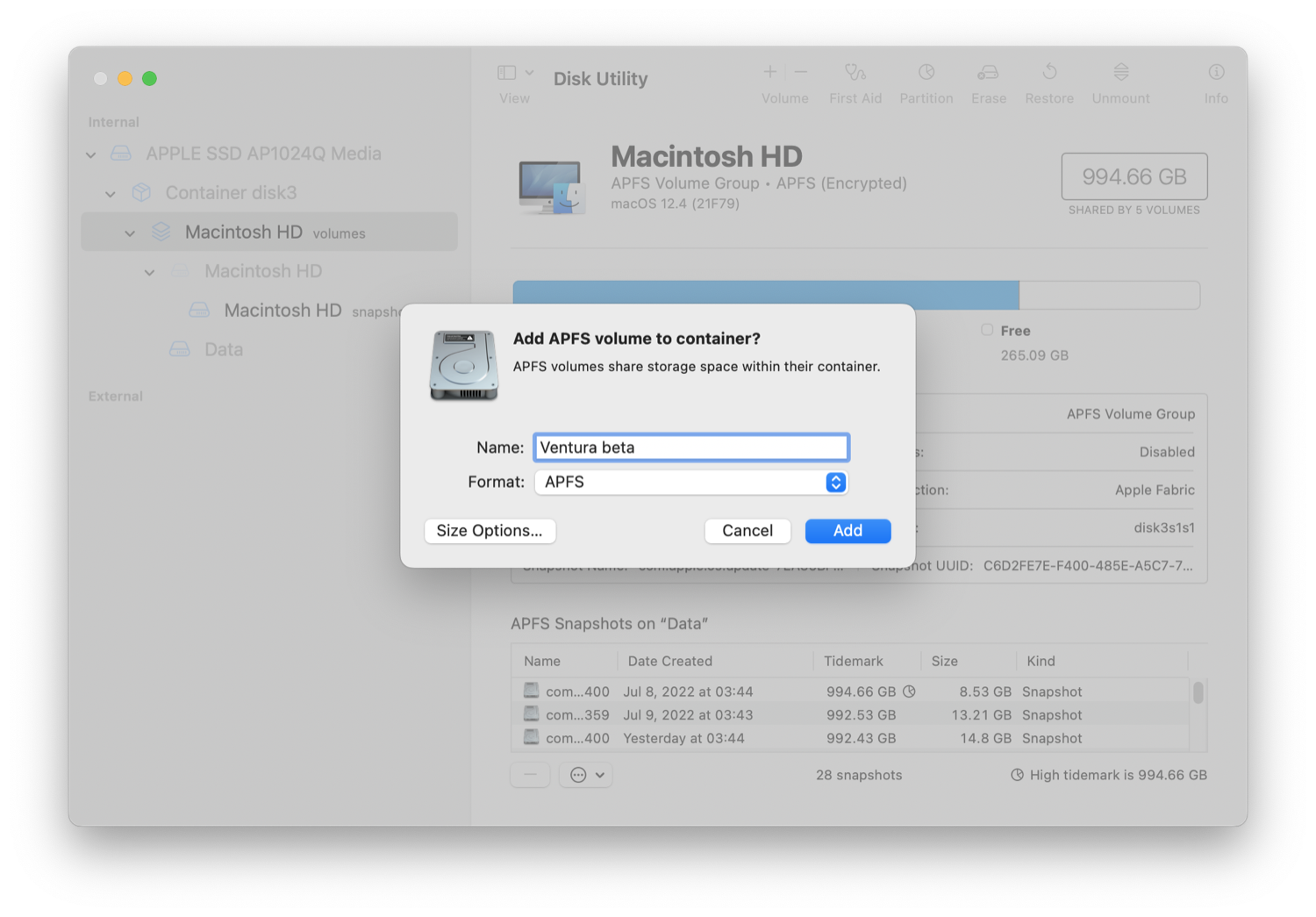The height and width of the screenshot is (917, 1316).
Task: Click the Add button in dialog
Action: click(x=848, y=531)
